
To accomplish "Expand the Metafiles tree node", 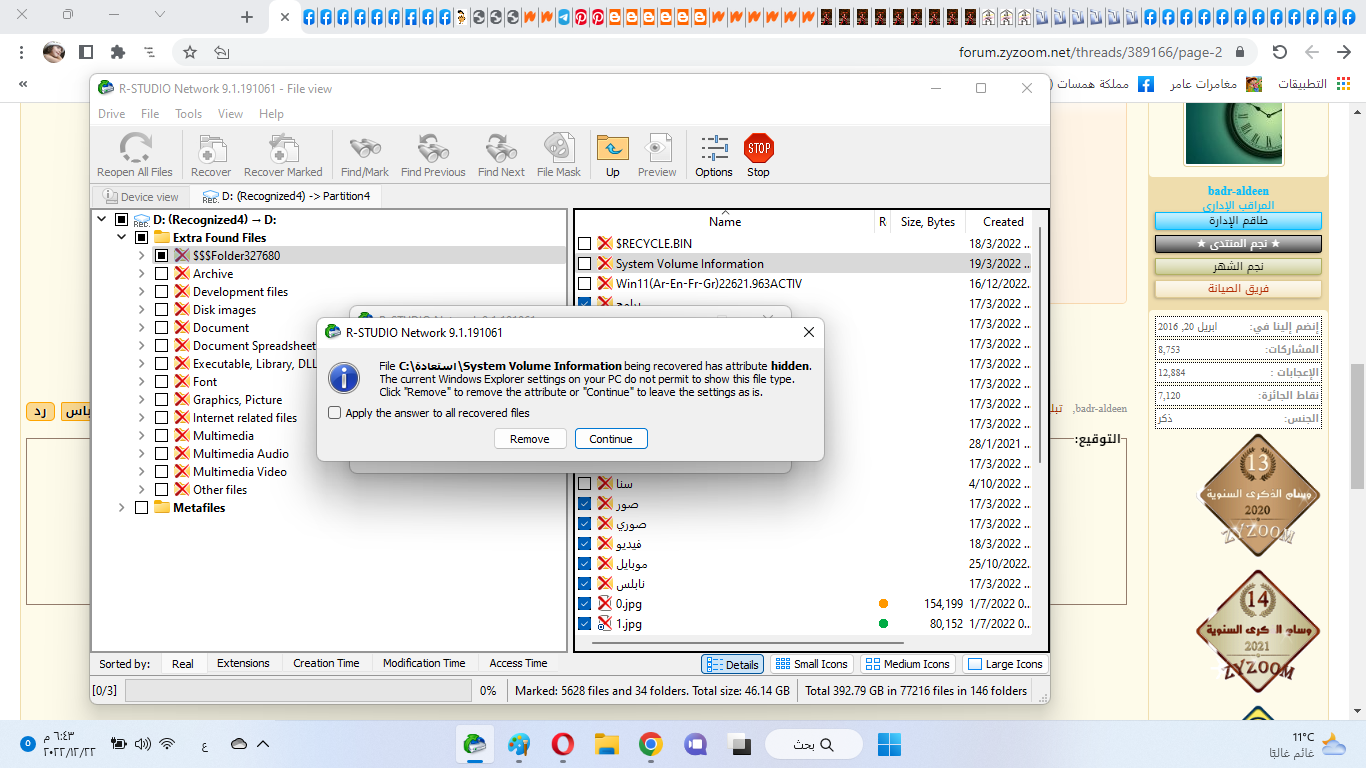I will click(x=122, y=507).
